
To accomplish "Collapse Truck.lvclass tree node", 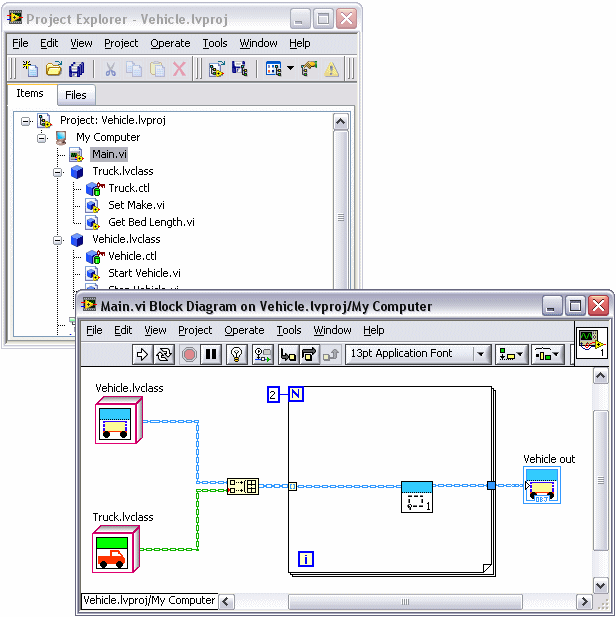I will [x=57, y=172].
